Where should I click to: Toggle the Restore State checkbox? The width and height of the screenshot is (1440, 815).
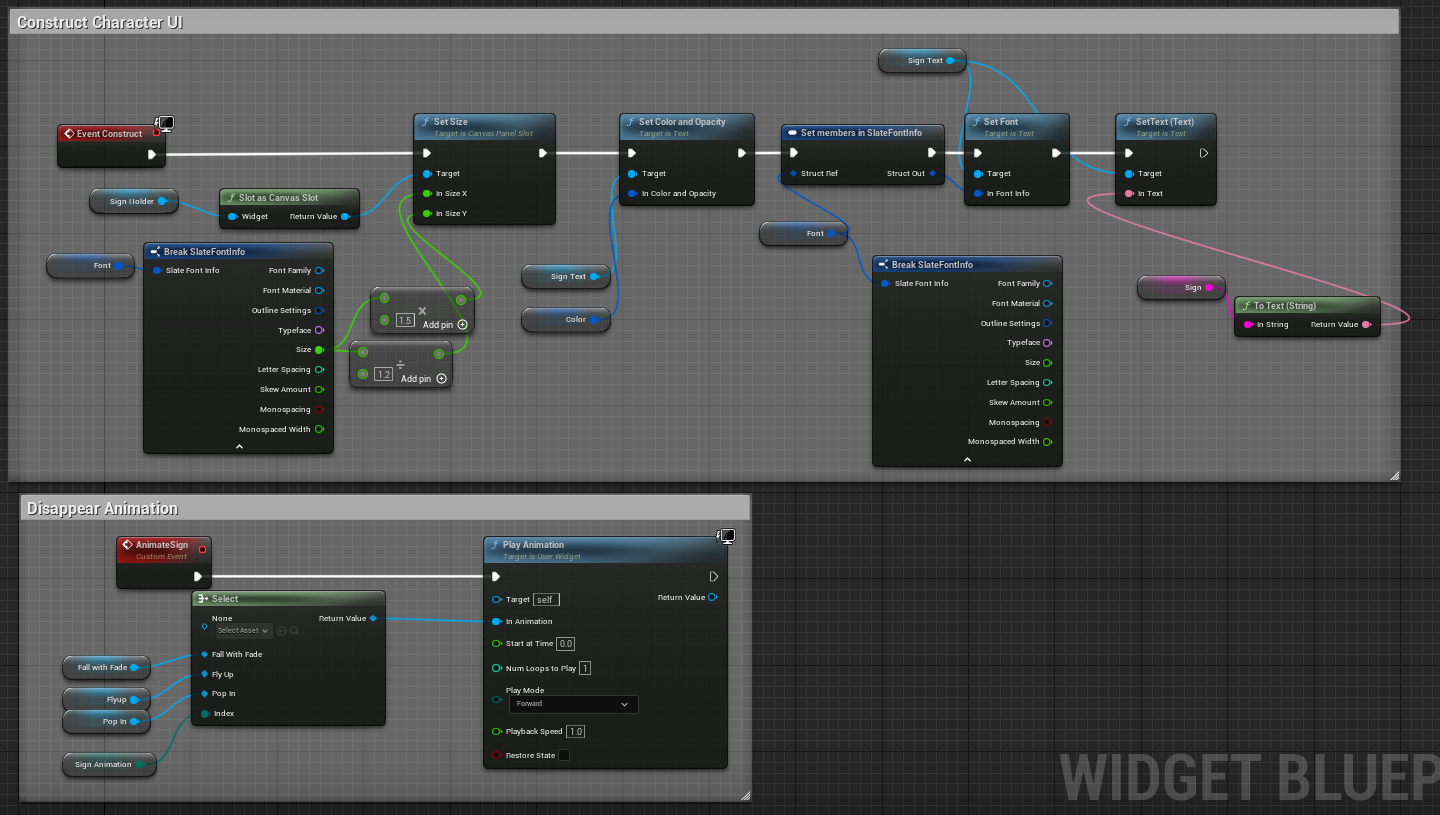pos(564,755)
